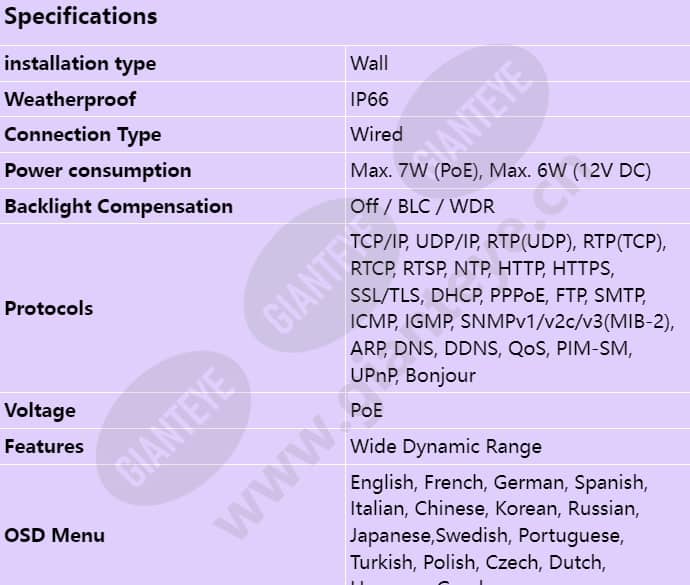Click the UPnP, Bonjour line

coord(413,376)
